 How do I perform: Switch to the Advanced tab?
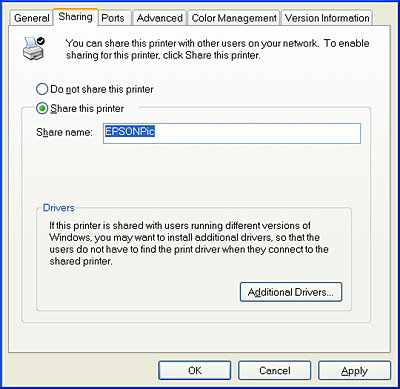160,18
